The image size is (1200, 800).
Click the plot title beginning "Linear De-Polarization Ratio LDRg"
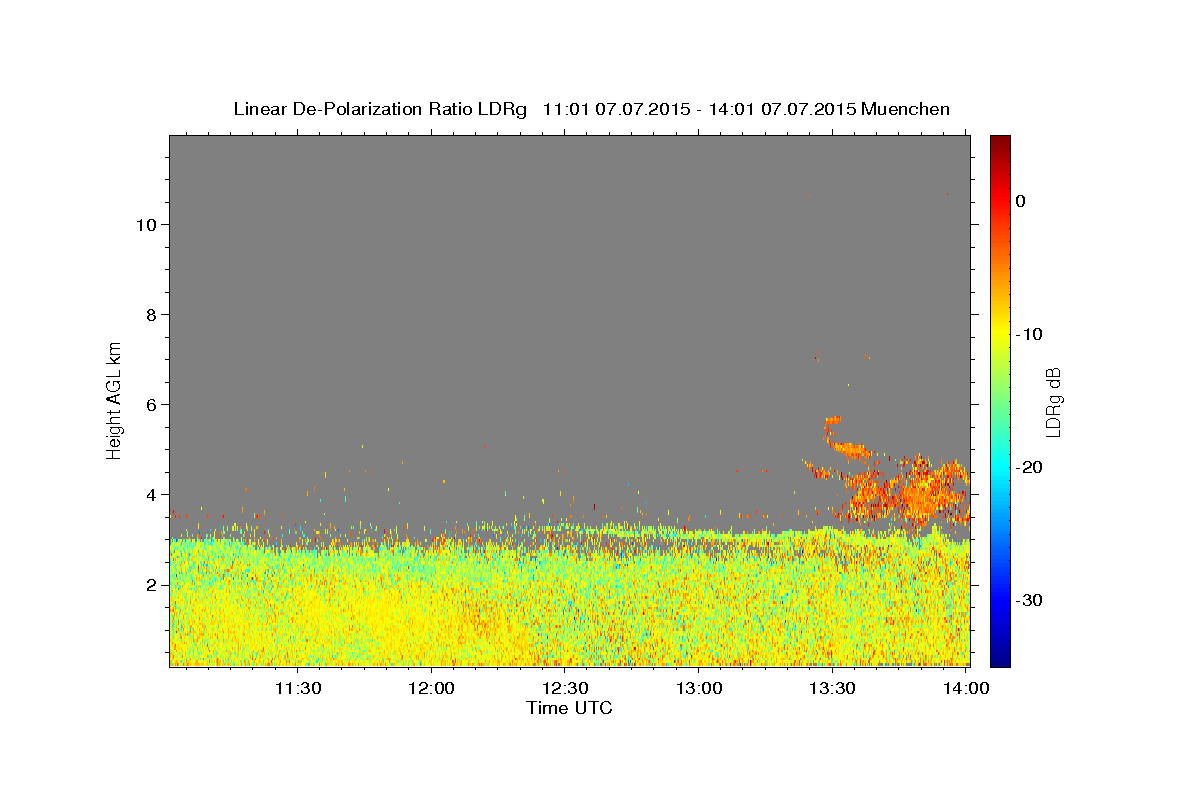pos(591,109)
